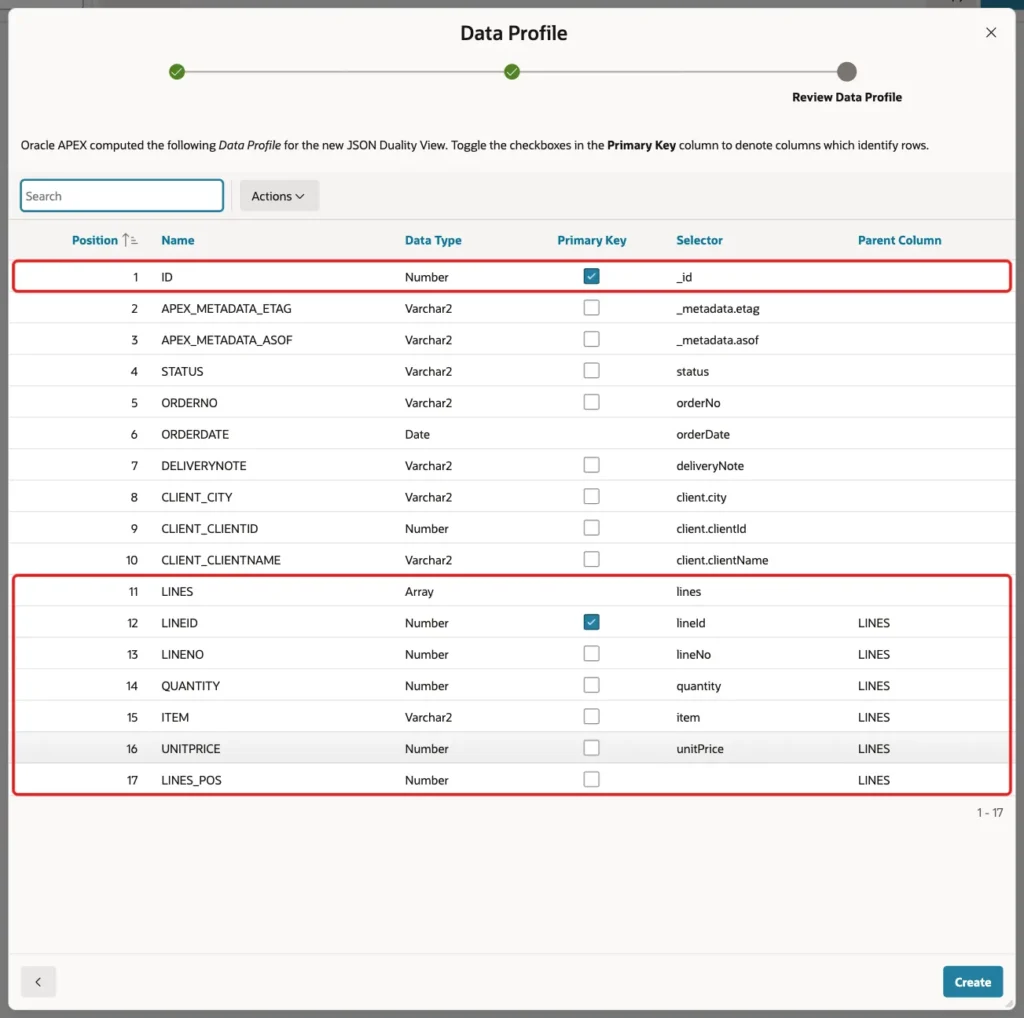Click the client.city selector cell

(701, 497)
